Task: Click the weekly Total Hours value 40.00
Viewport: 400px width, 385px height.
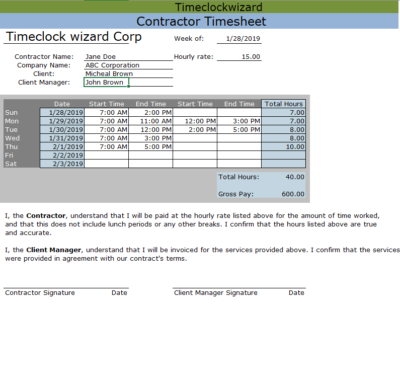Action: coord(295,177)
